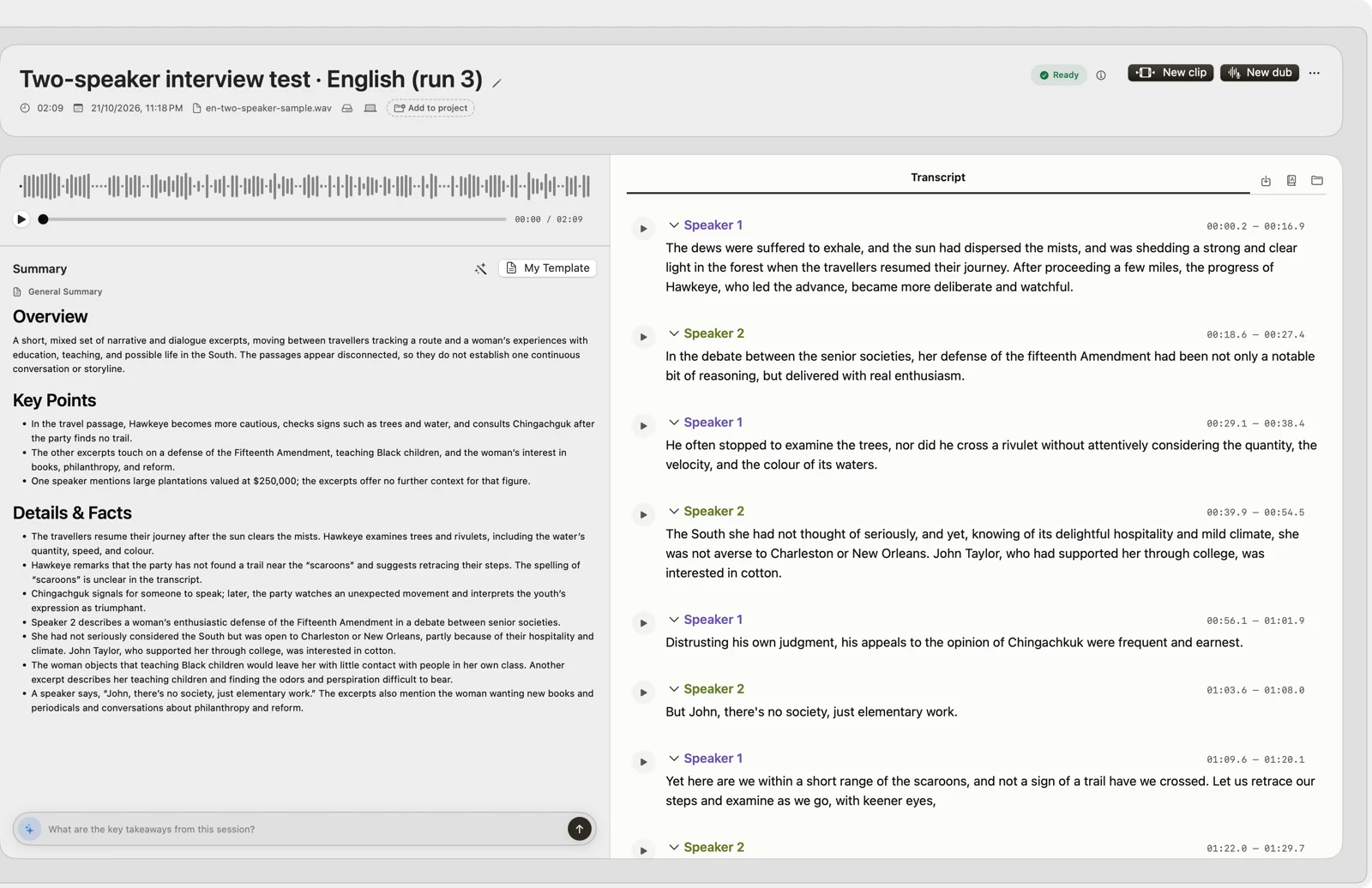
Task: Click Add to project
Action: 430,108
